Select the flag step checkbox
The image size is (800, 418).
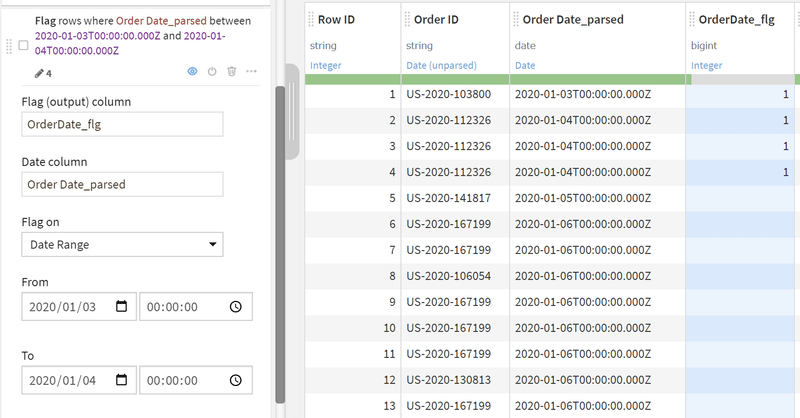click(x=23, y=45)
